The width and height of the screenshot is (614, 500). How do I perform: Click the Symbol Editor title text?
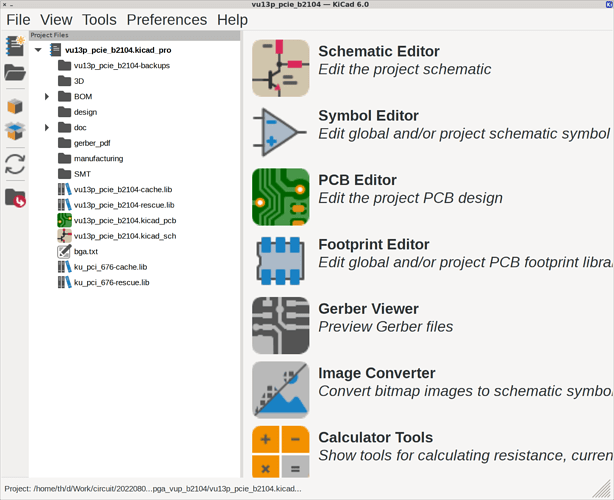click(368, 116)
